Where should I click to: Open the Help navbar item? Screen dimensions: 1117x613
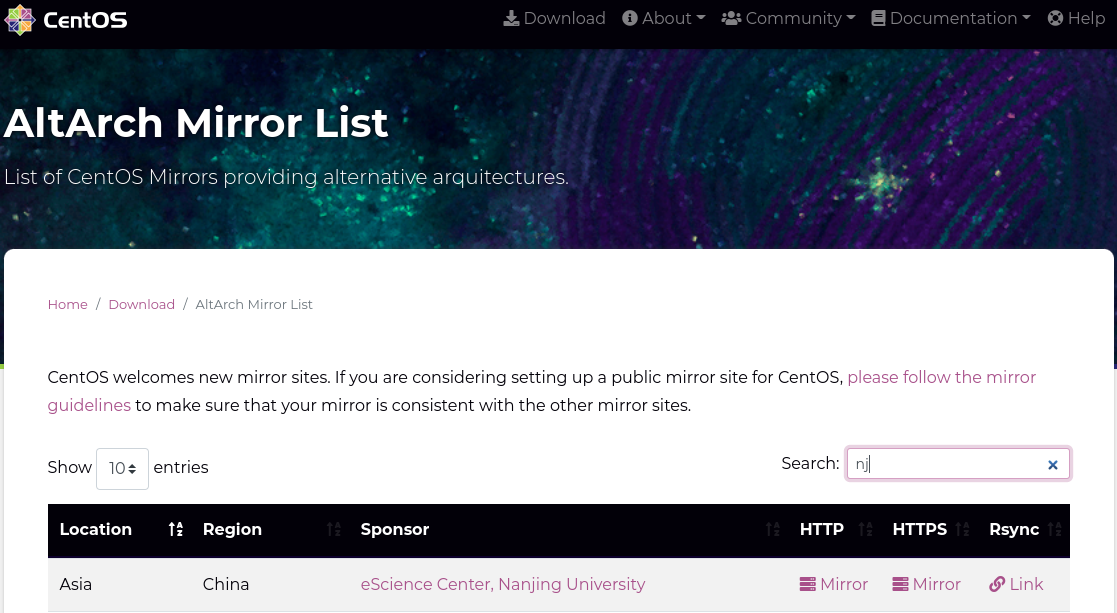pos(1076,19)
